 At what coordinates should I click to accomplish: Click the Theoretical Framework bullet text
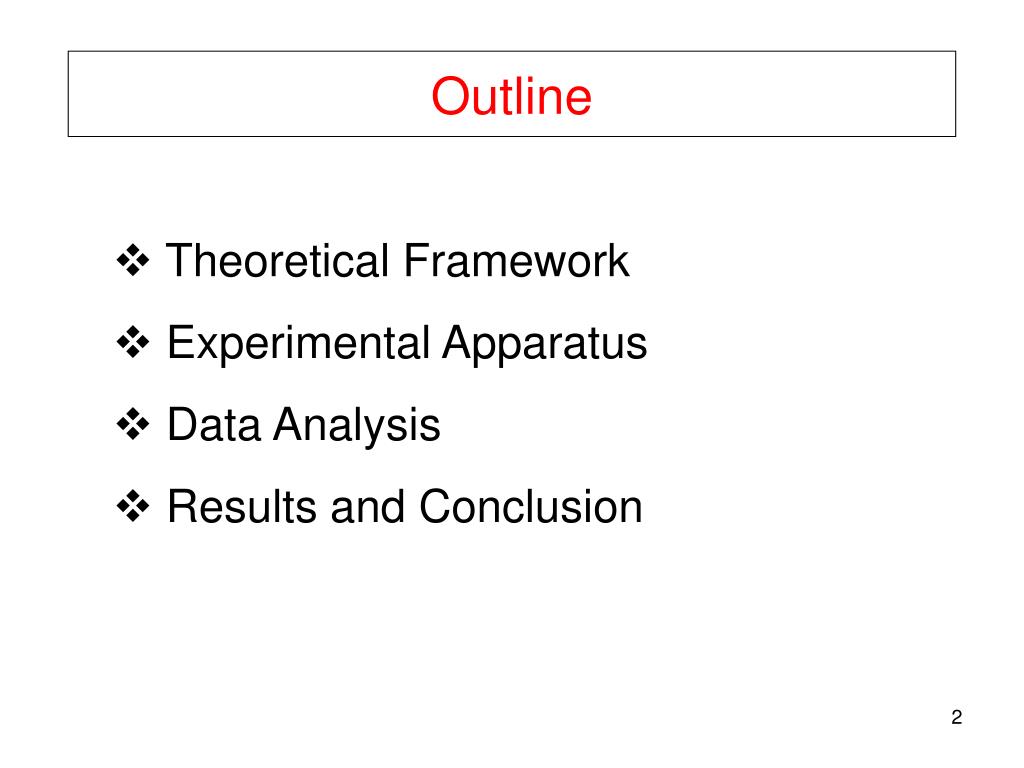click(398, 261)
